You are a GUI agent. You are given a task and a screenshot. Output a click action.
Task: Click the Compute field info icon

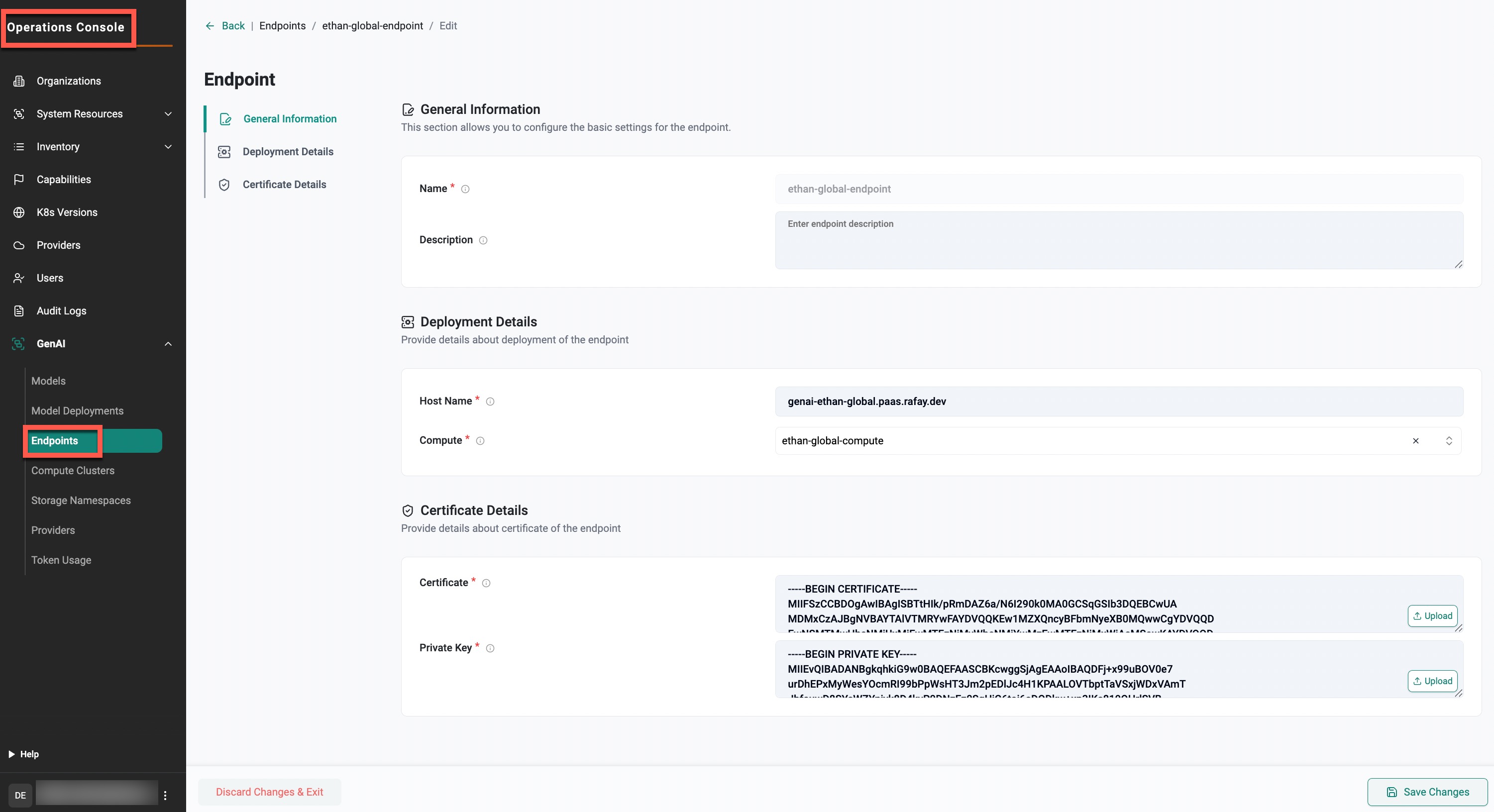pos(480,441)
